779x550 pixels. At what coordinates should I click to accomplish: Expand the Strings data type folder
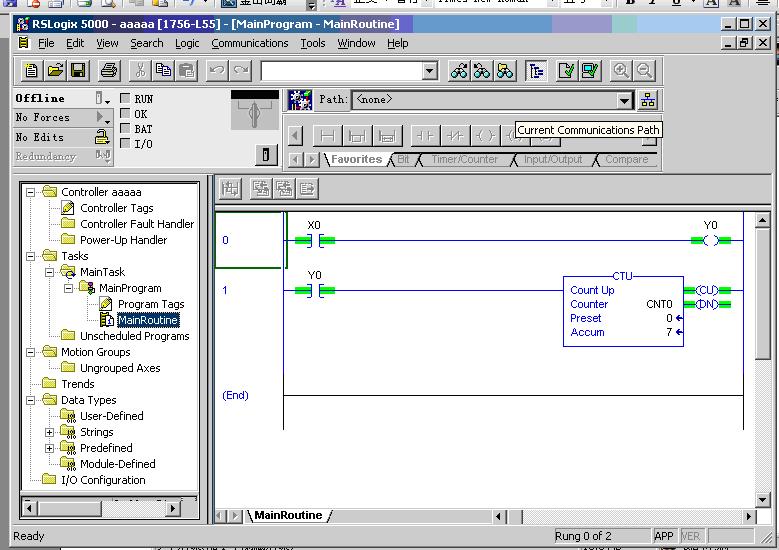point(50,432)
